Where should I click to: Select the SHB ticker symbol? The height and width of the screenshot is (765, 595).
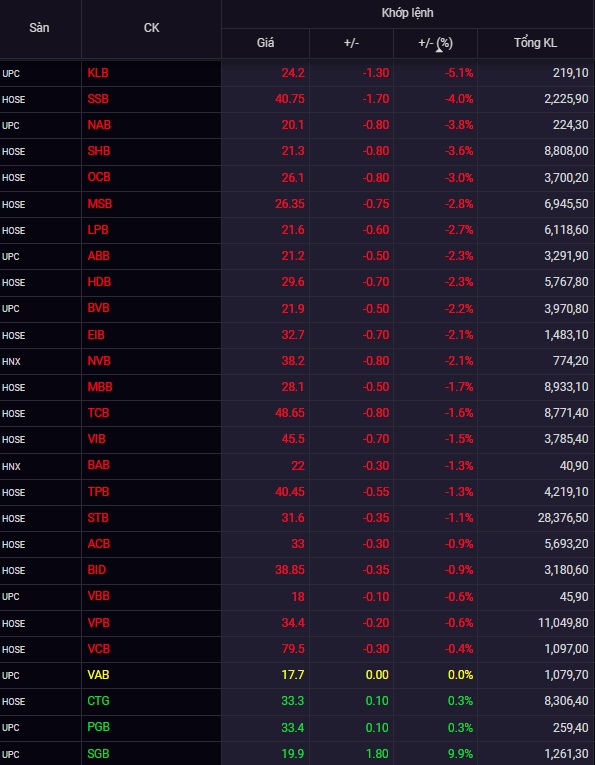click(99, 151)
